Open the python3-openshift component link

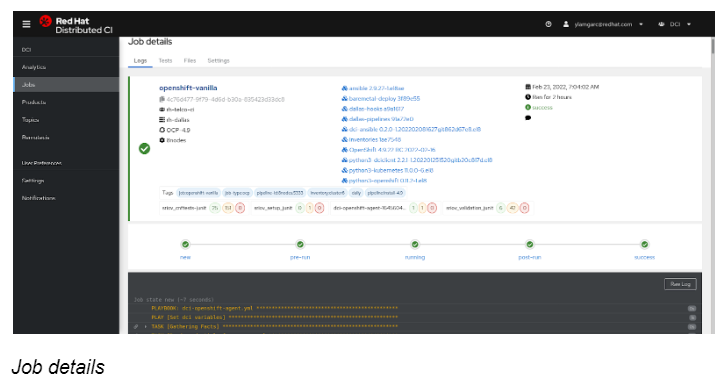pyautogui.click(x=388, y=181)
